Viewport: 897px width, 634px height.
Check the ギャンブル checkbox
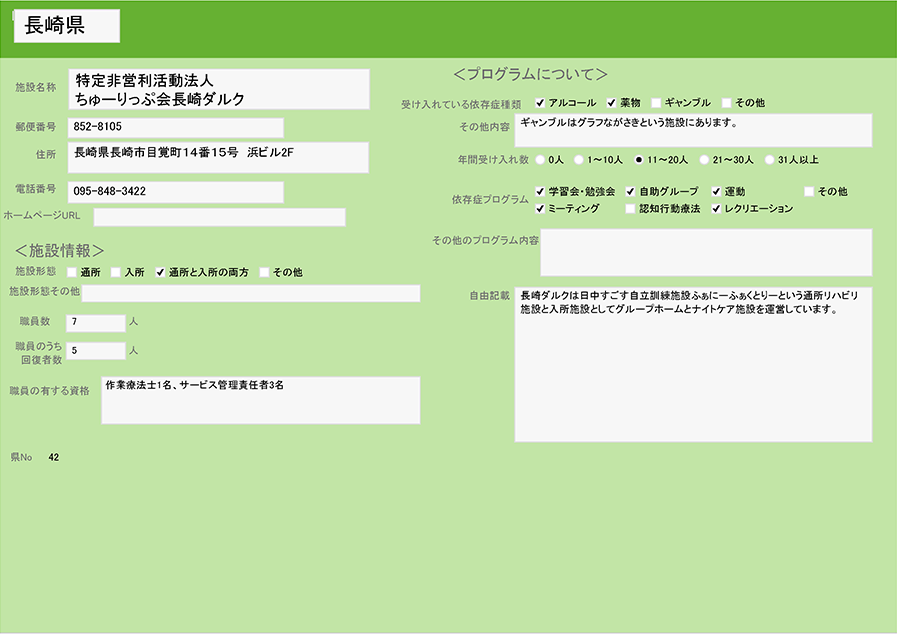(x=656, y=103)
